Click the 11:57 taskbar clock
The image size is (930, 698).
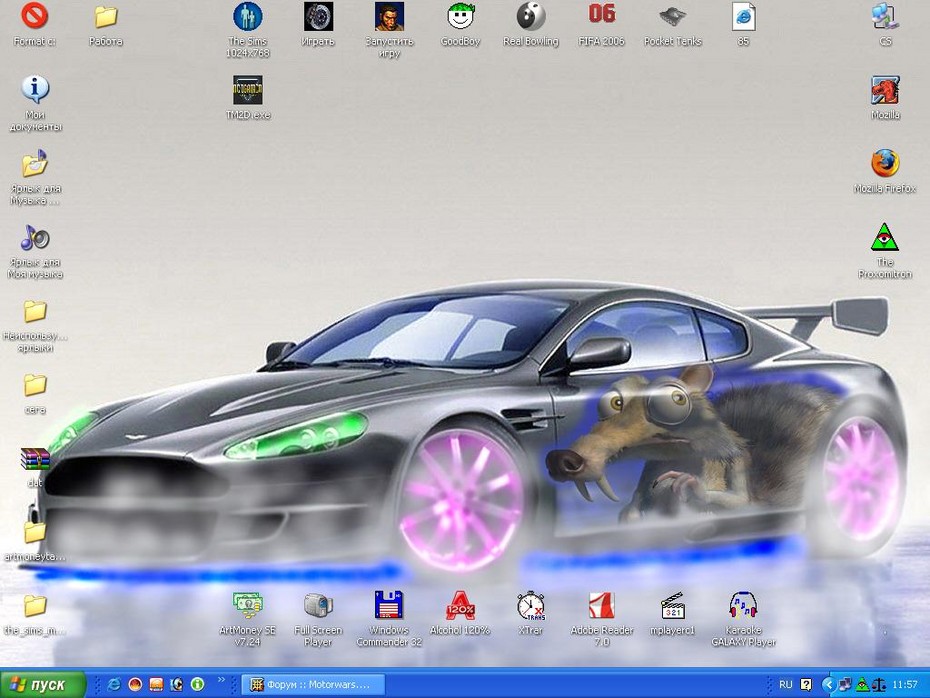904,684
